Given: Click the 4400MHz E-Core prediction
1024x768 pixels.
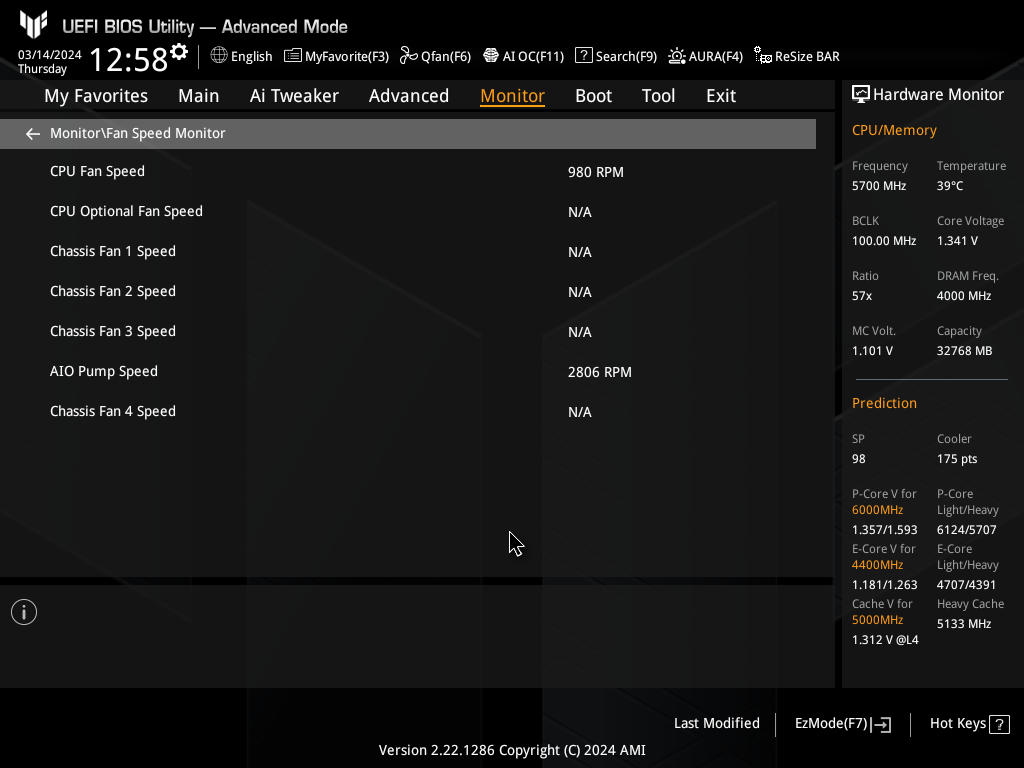Looking at the screenshot, I should click(x=878, y=565).
